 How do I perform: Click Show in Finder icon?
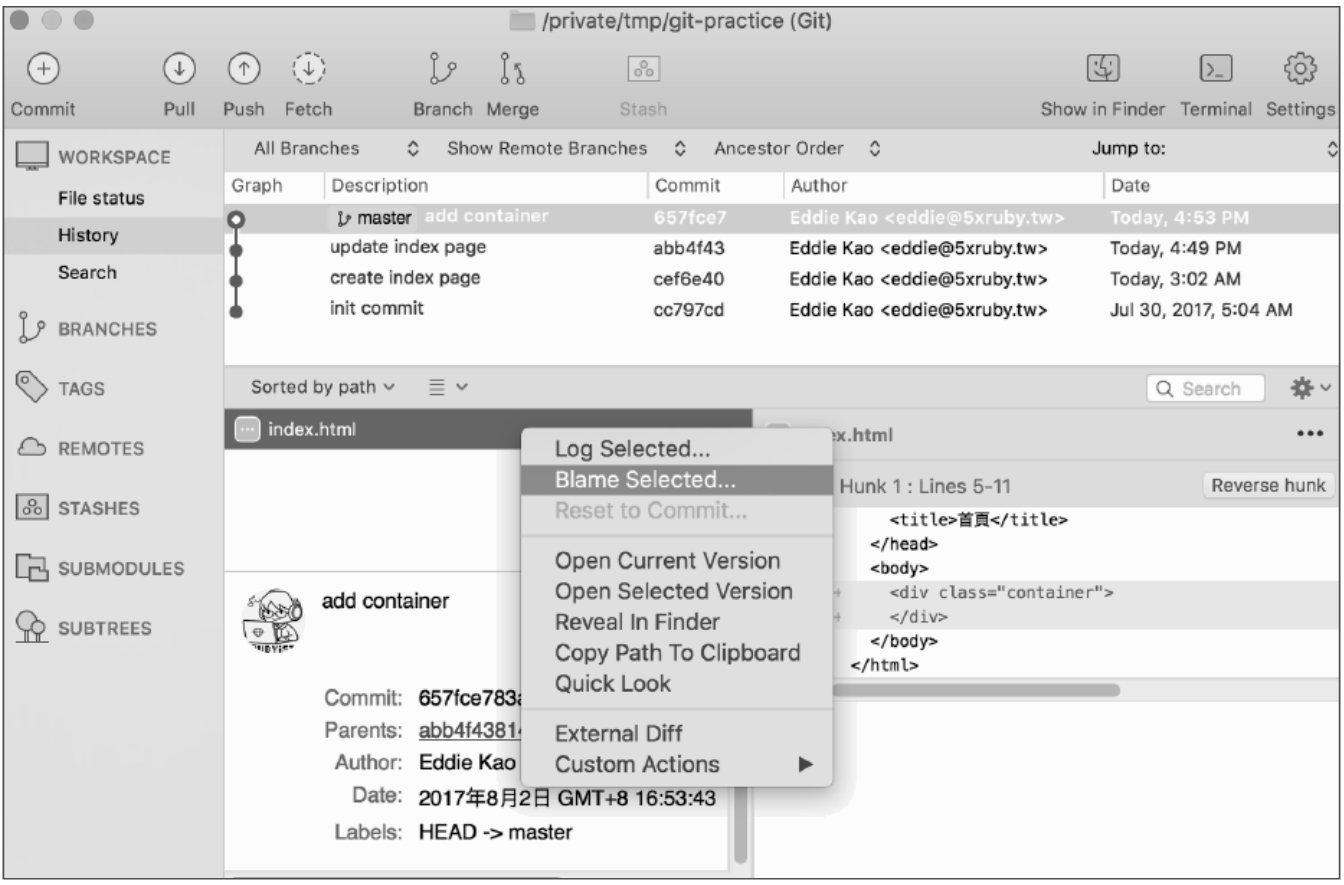point(1102,70)
